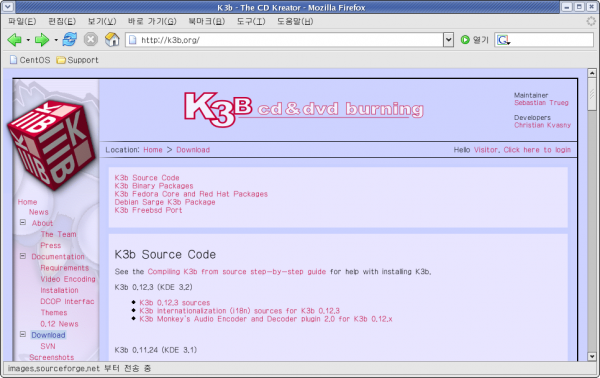This screenshot has width=600, height=378.
Task: Download K3b 0.12.3 sources
Action: pyautogui.click(x=174, y=303)
